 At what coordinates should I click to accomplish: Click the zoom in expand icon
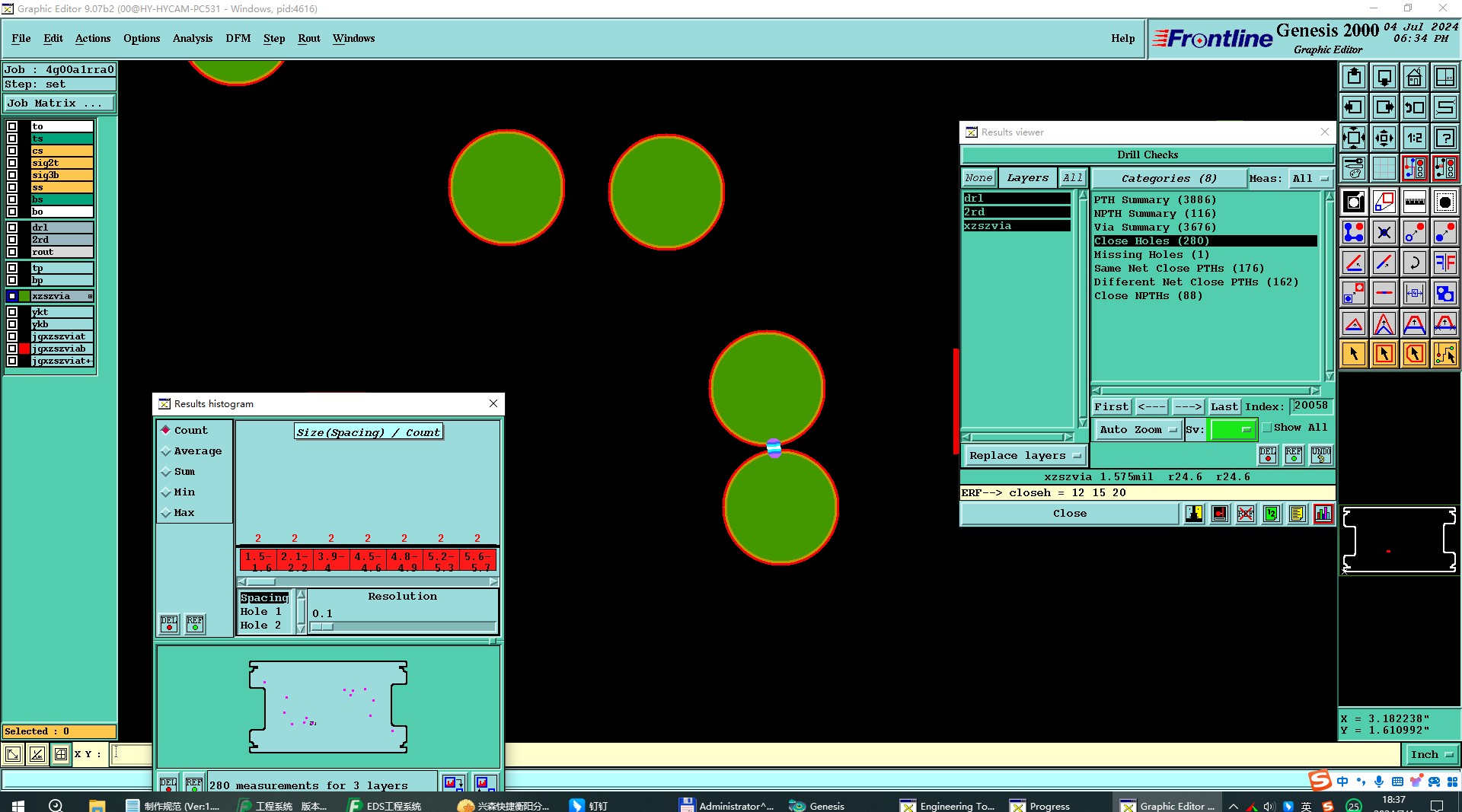tap(1354, 138)
